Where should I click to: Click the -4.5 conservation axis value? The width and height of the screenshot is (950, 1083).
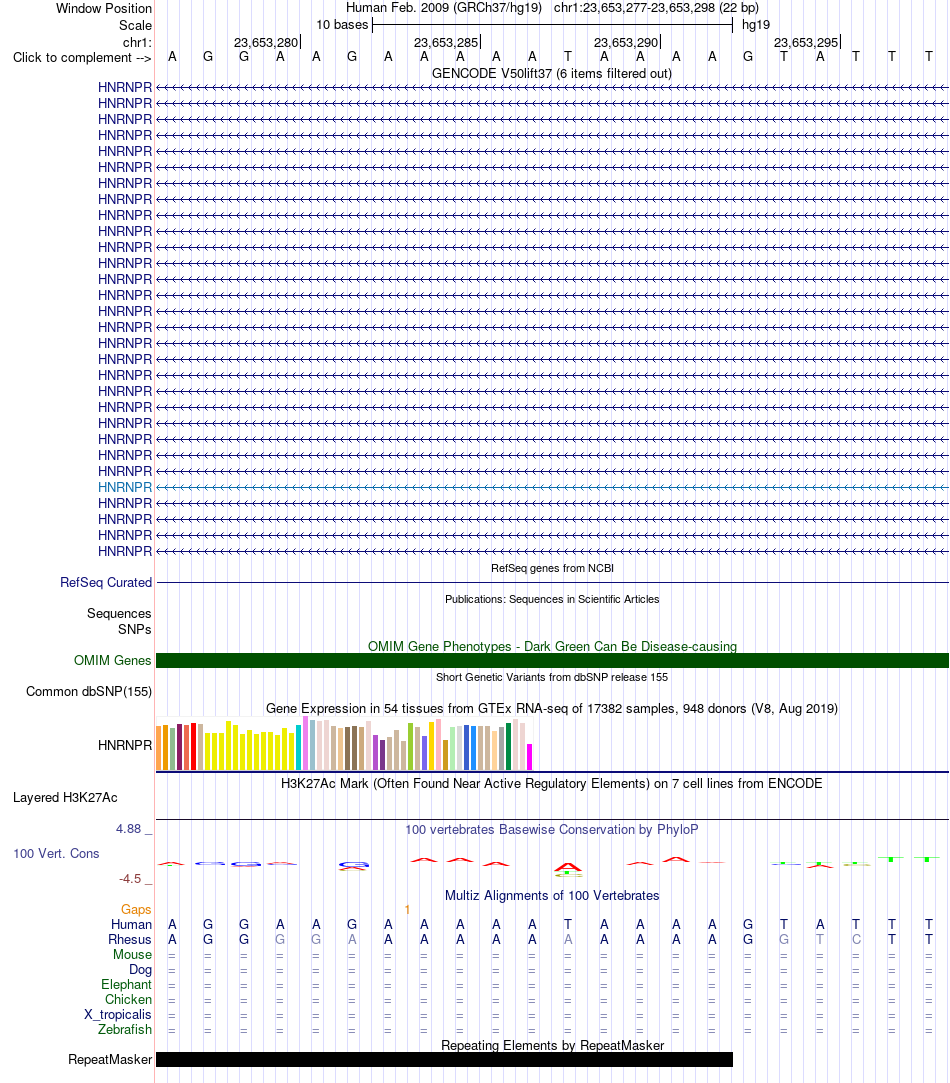coord(130,879)
